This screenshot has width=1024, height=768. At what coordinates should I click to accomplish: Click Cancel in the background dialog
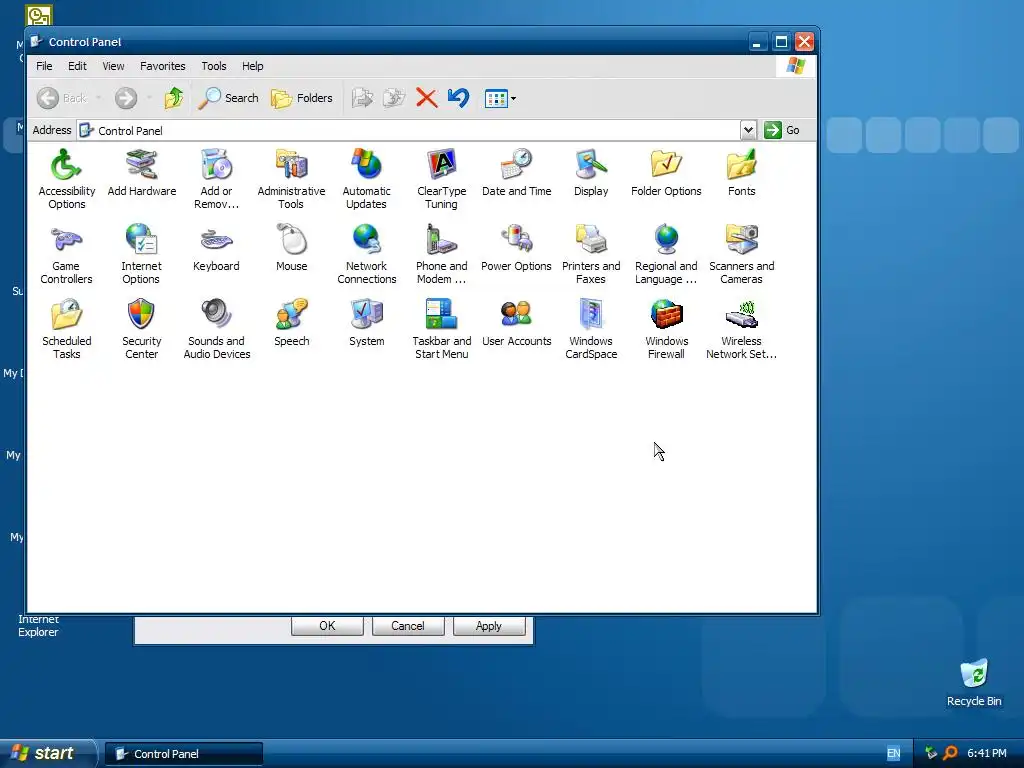pos(408,626)
